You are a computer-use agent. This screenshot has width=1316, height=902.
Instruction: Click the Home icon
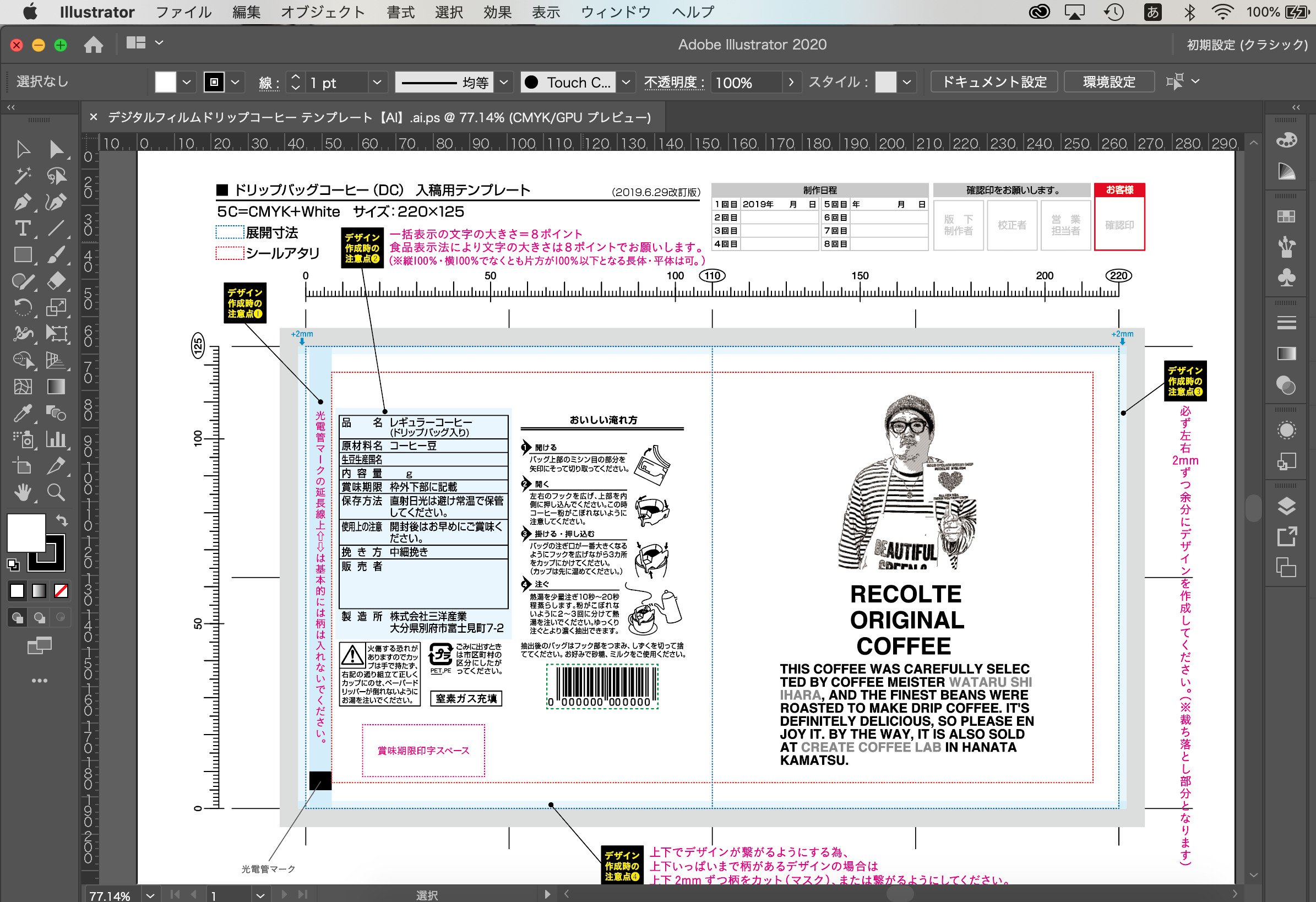94,44
